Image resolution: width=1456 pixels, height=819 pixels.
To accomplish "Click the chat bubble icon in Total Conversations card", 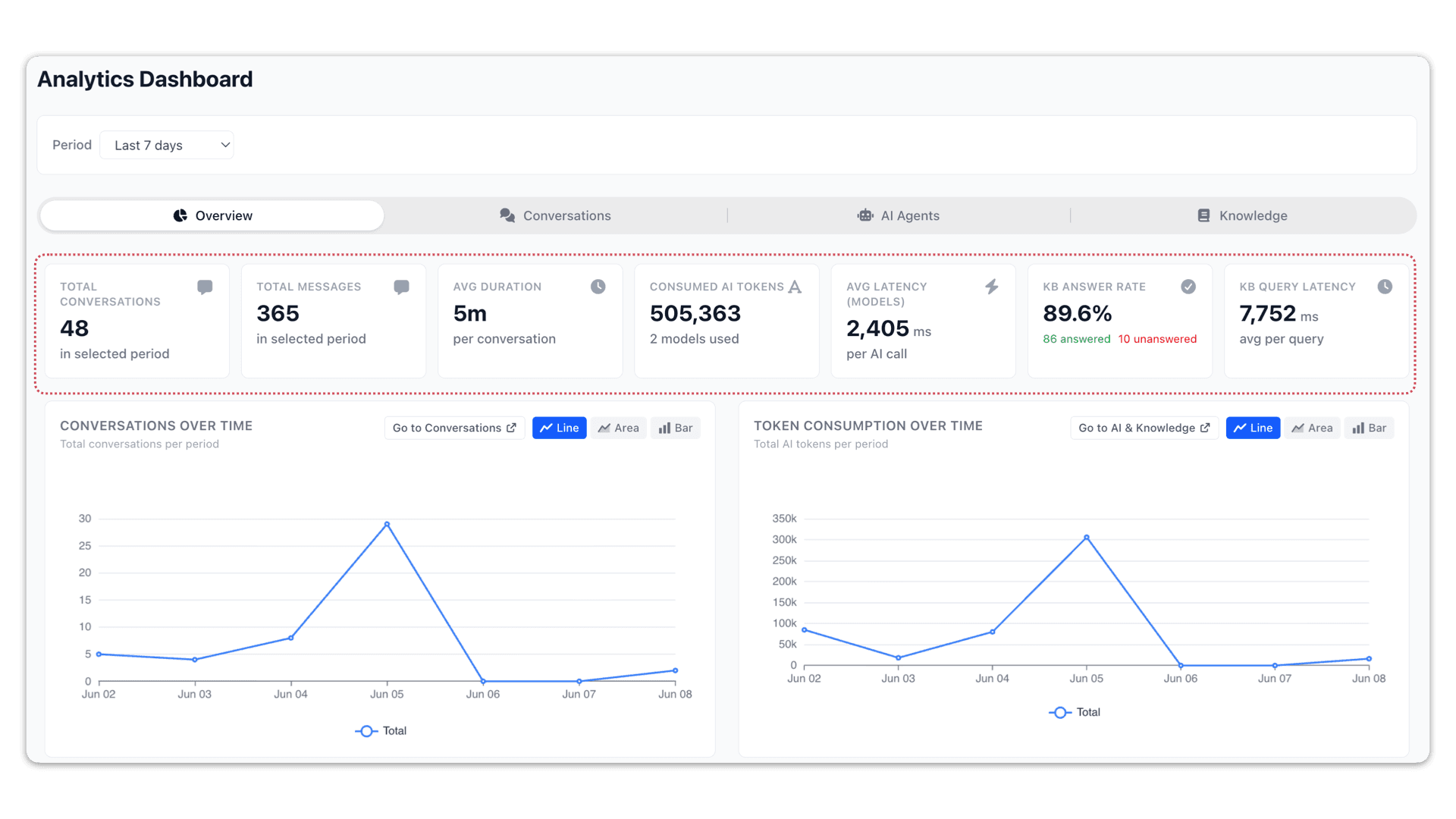I will [205, 287].
